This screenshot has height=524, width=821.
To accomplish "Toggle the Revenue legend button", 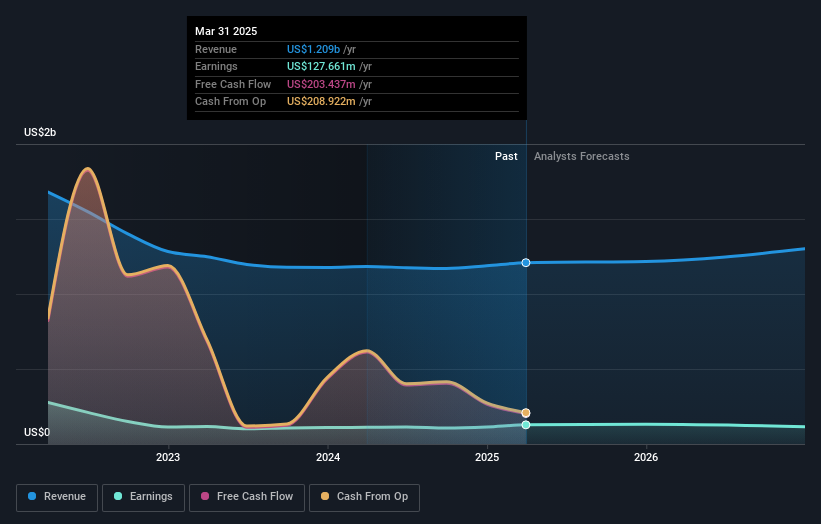I will [57, 497].
